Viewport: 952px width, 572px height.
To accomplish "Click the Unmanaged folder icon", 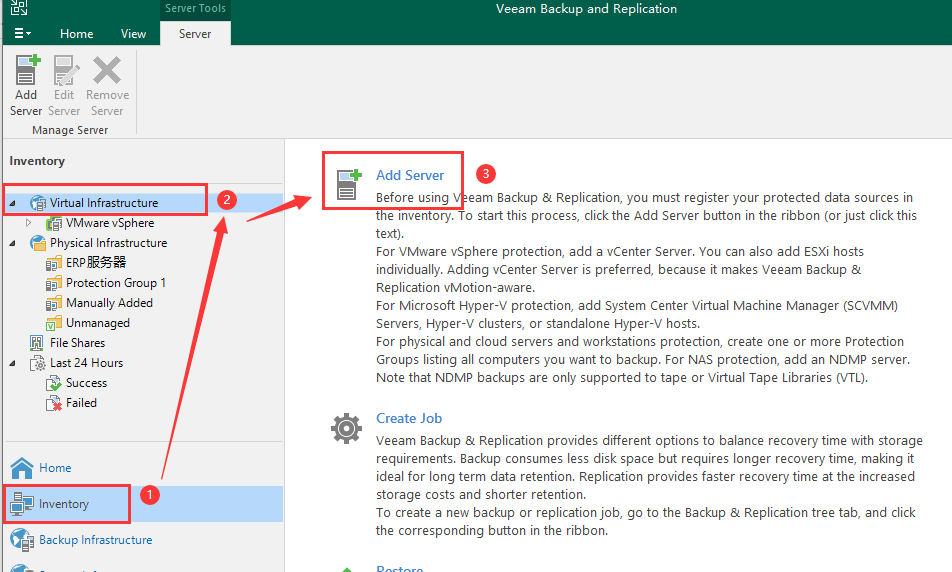I will pyautogui.click(x=54, y=323).
